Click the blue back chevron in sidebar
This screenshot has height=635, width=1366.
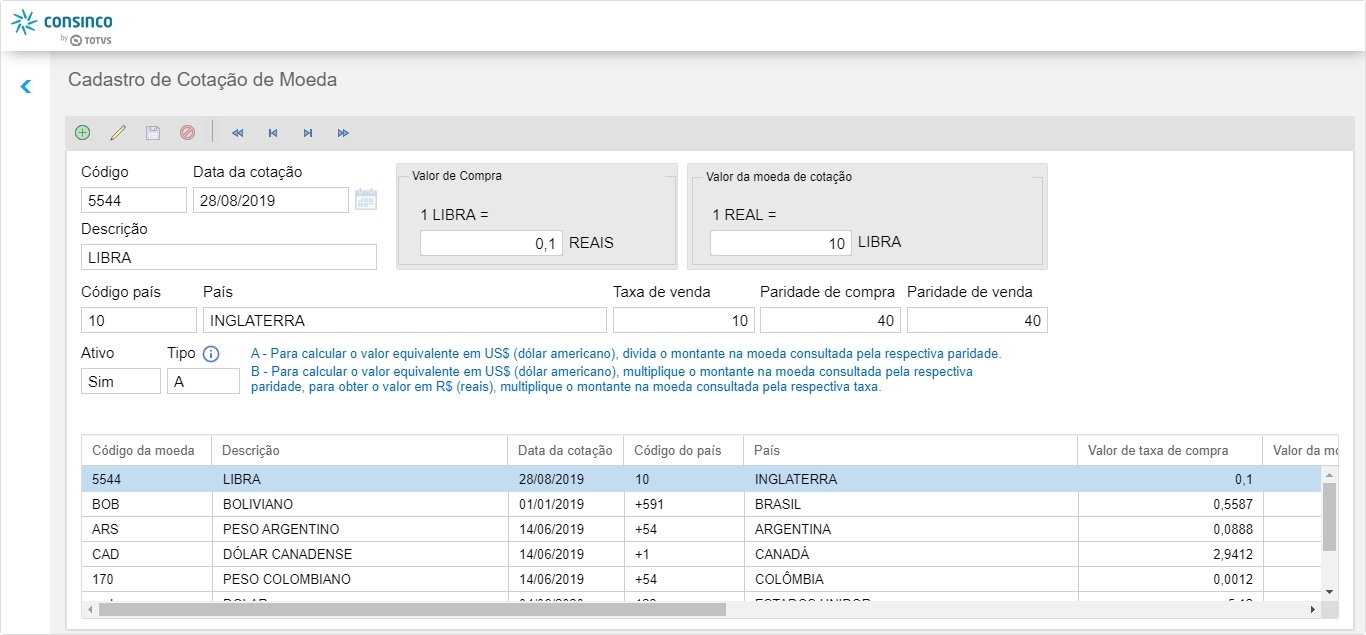point(26,87)
